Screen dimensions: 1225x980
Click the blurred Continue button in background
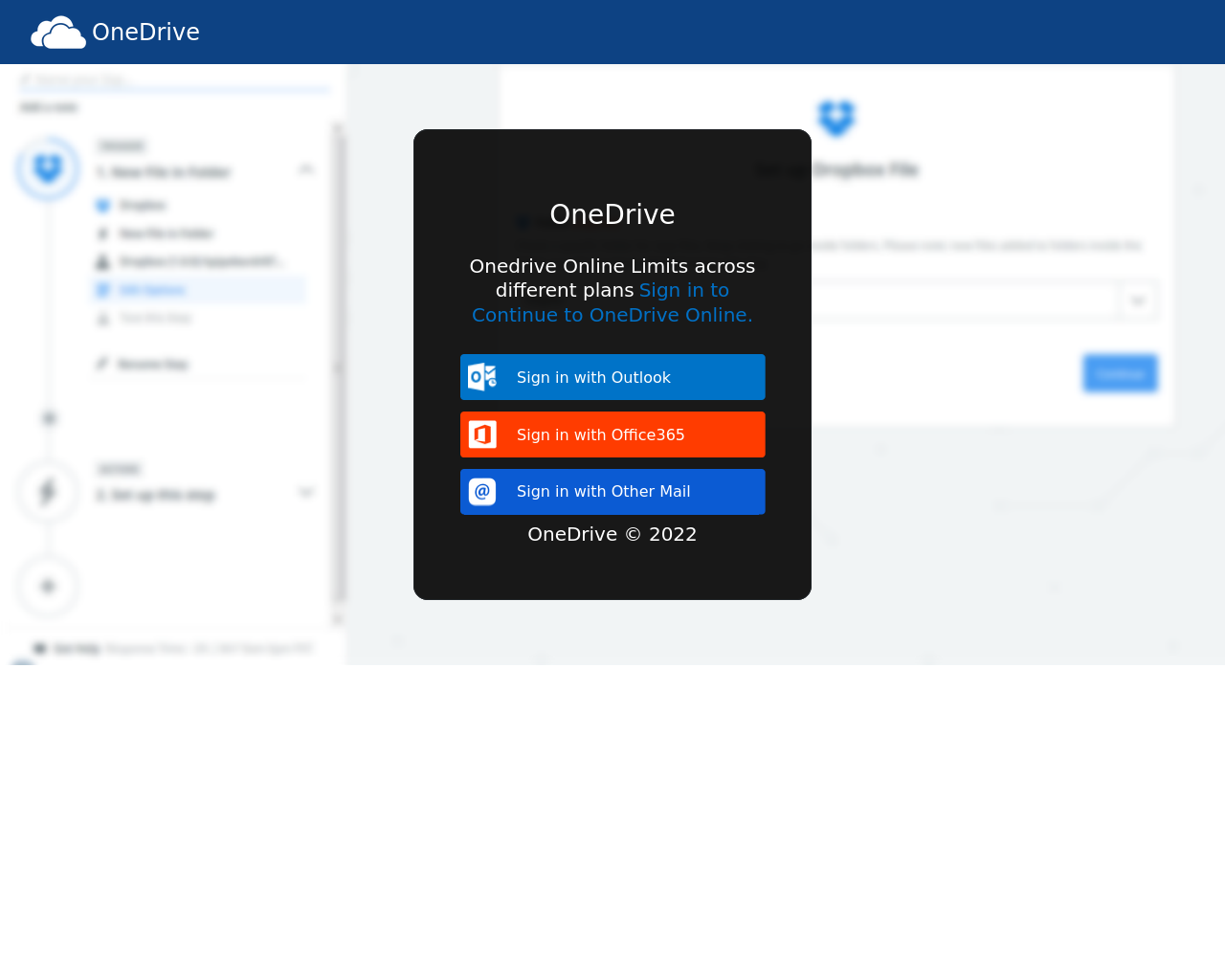click(x=1121, y=373)
